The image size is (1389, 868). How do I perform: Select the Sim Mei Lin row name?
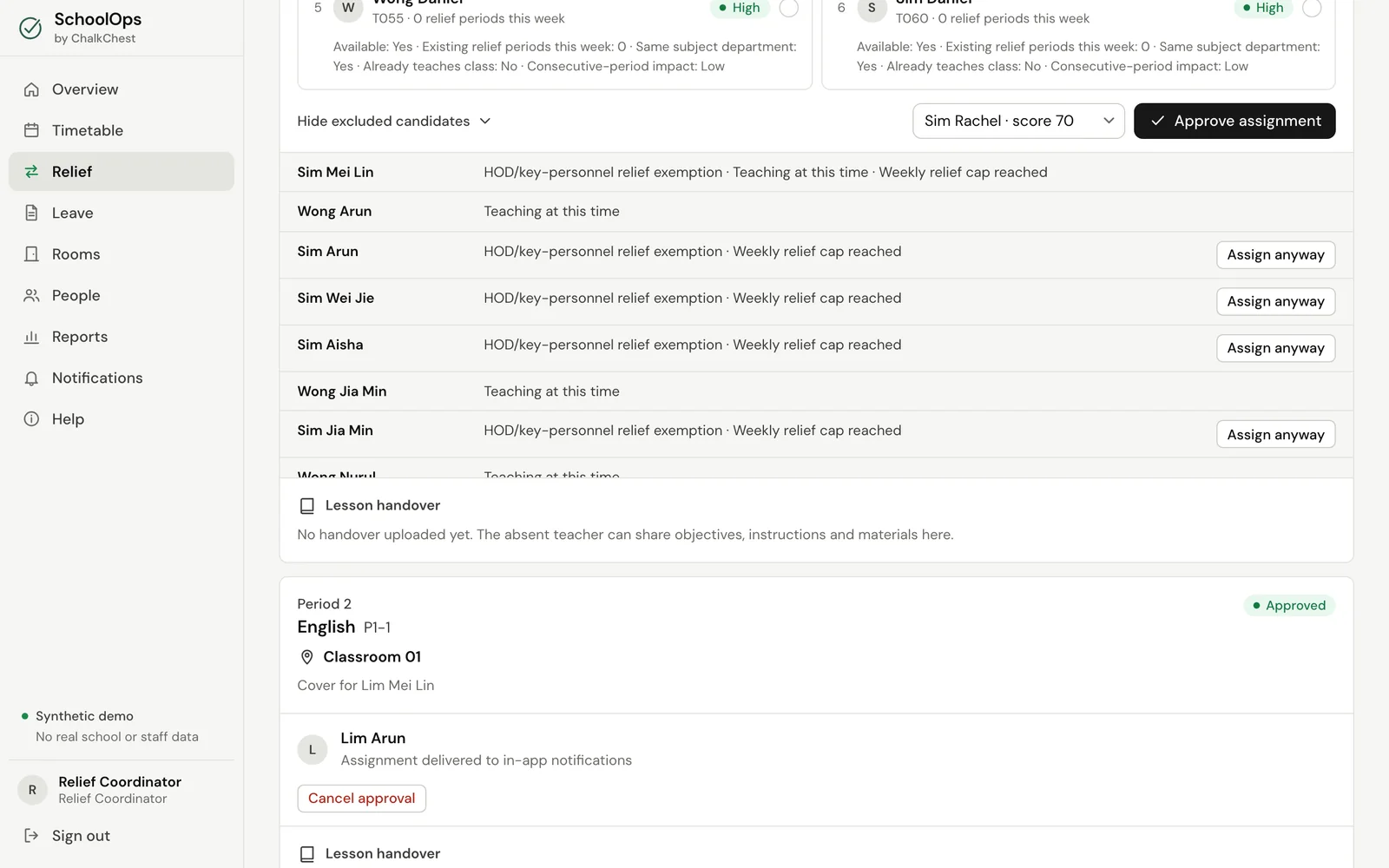[335, 172]
